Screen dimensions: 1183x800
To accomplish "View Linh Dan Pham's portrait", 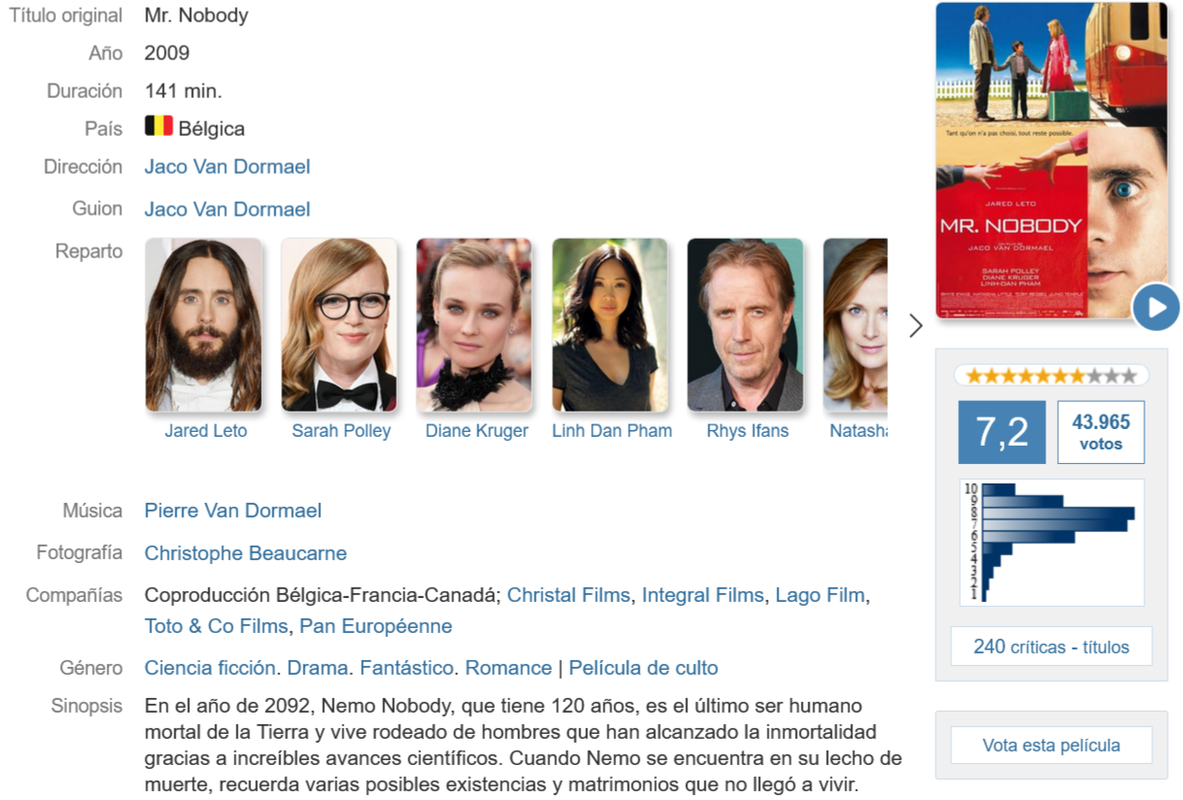I will pyautogui.click(x=610, y=325).
